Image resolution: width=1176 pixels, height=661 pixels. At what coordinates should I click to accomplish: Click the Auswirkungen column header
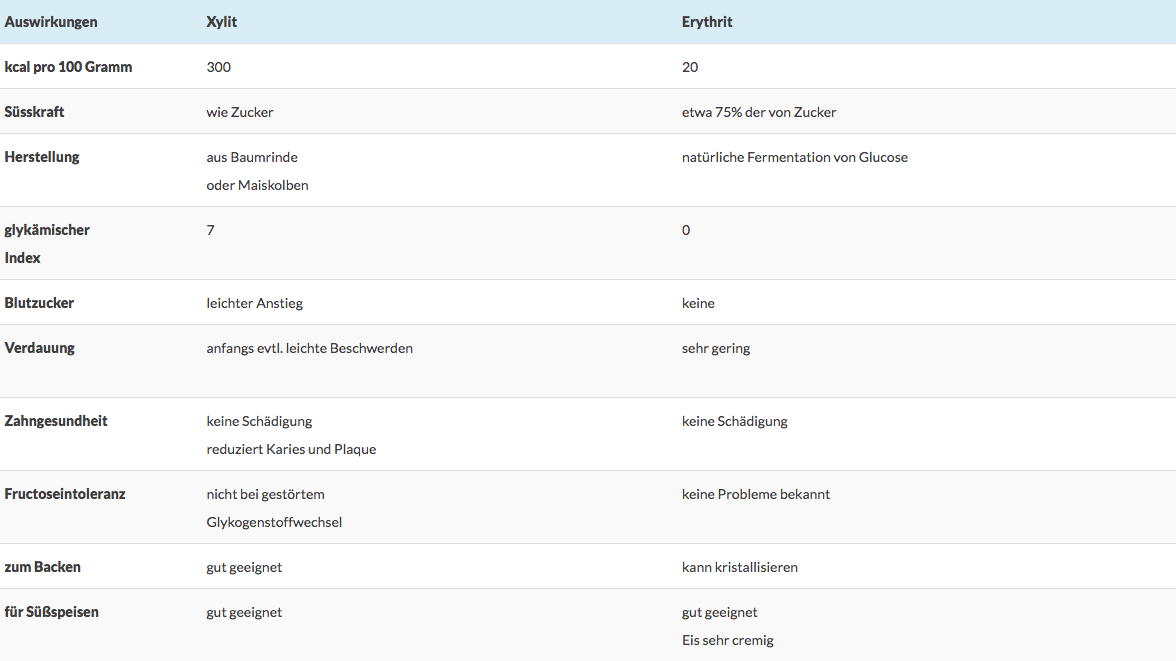(x=51, y=21)
